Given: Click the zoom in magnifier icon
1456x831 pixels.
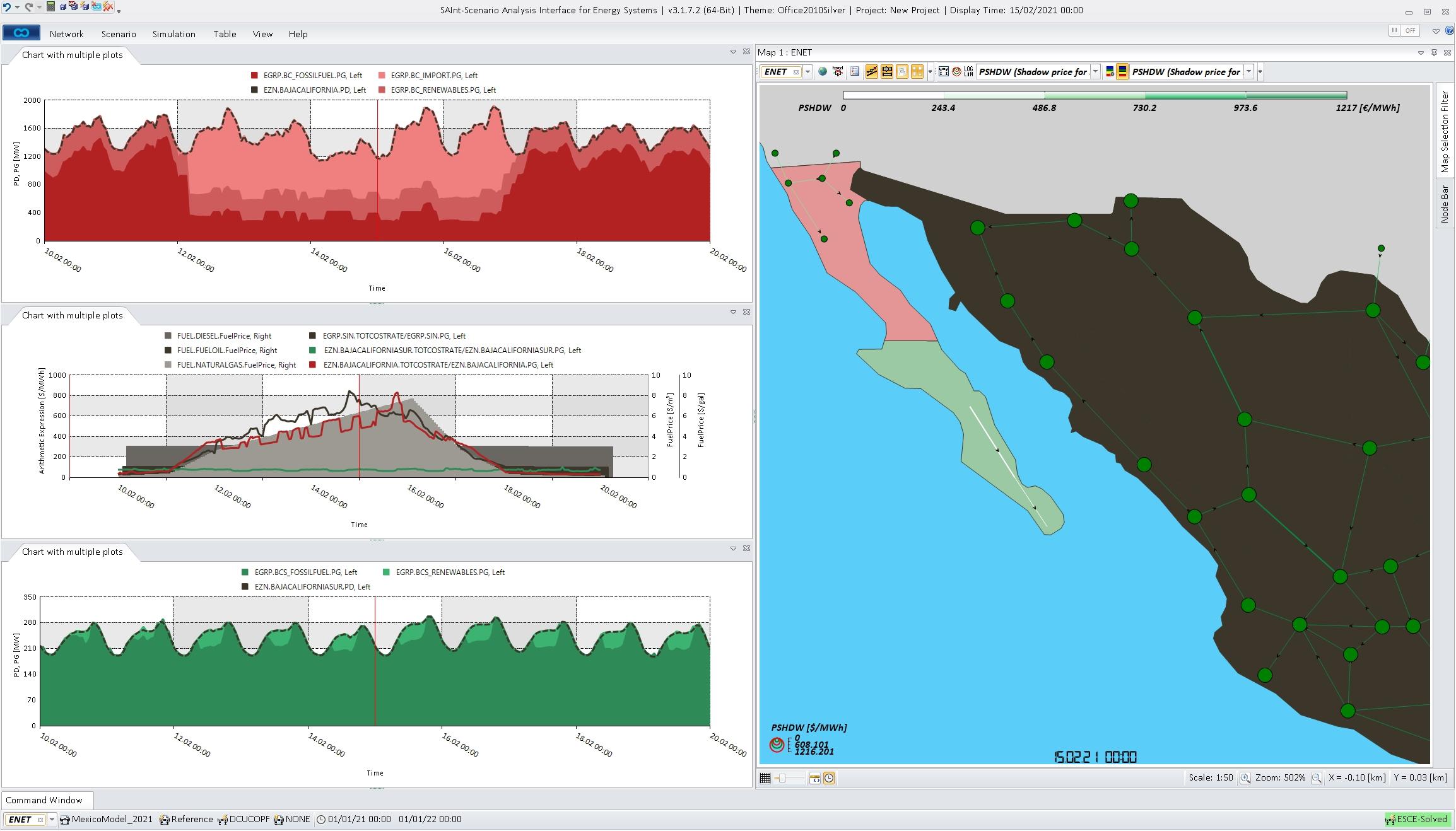Looking at the screenshot, I should [1245, 778].
